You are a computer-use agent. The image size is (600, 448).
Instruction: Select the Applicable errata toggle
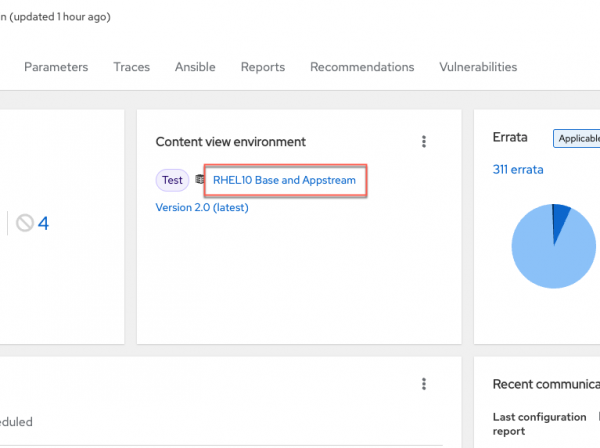pyautogui.click(x=577, y=138)
